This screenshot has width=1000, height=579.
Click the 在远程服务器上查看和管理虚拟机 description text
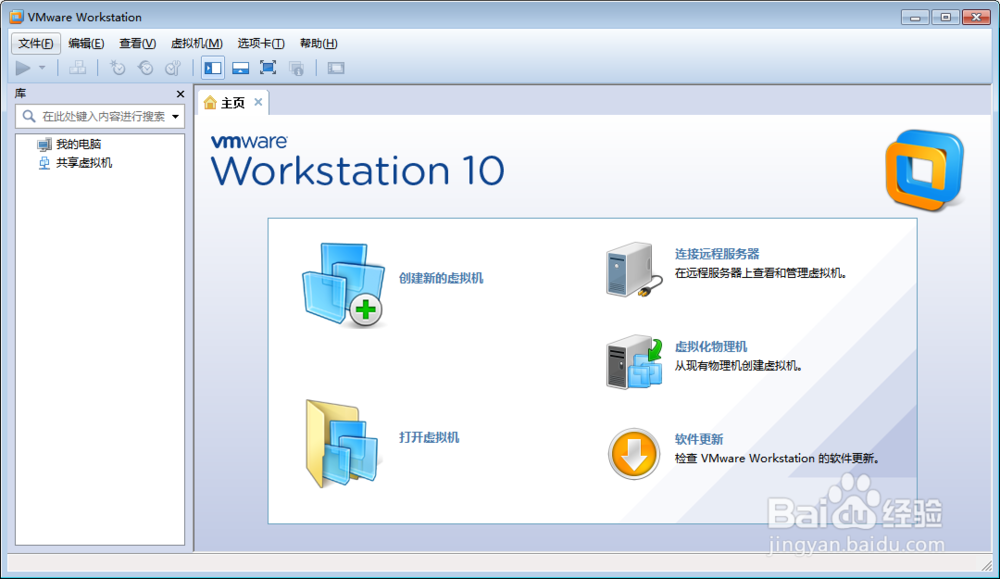coord(761,274)
